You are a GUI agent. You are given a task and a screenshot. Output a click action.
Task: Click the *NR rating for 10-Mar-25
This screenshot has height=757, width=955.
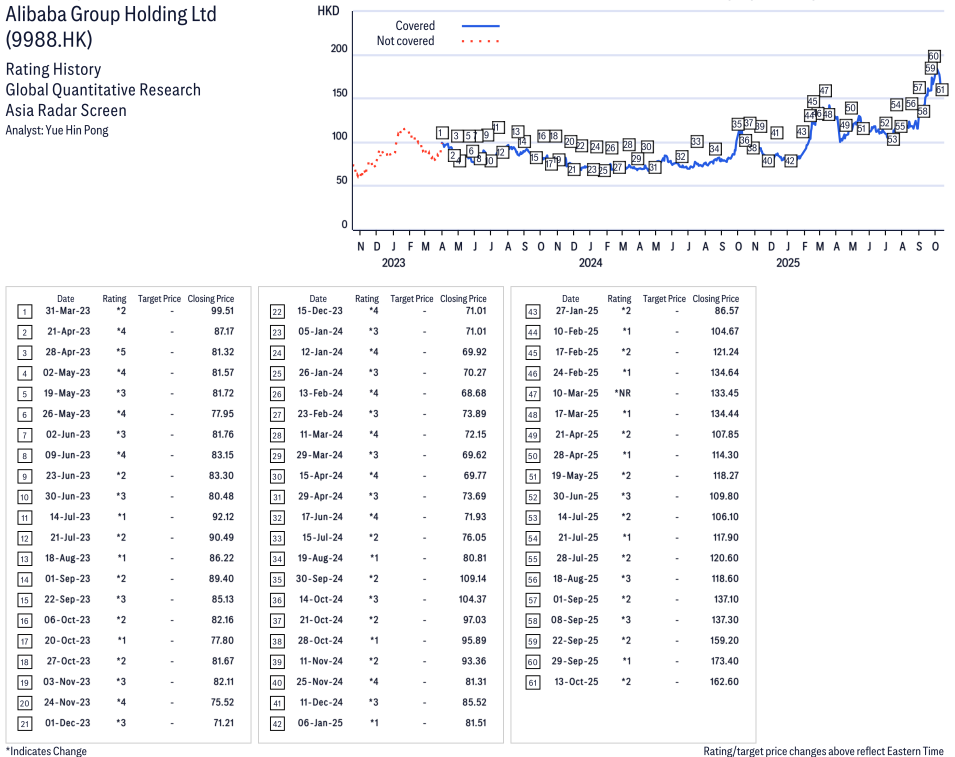(x=621, y=394)
